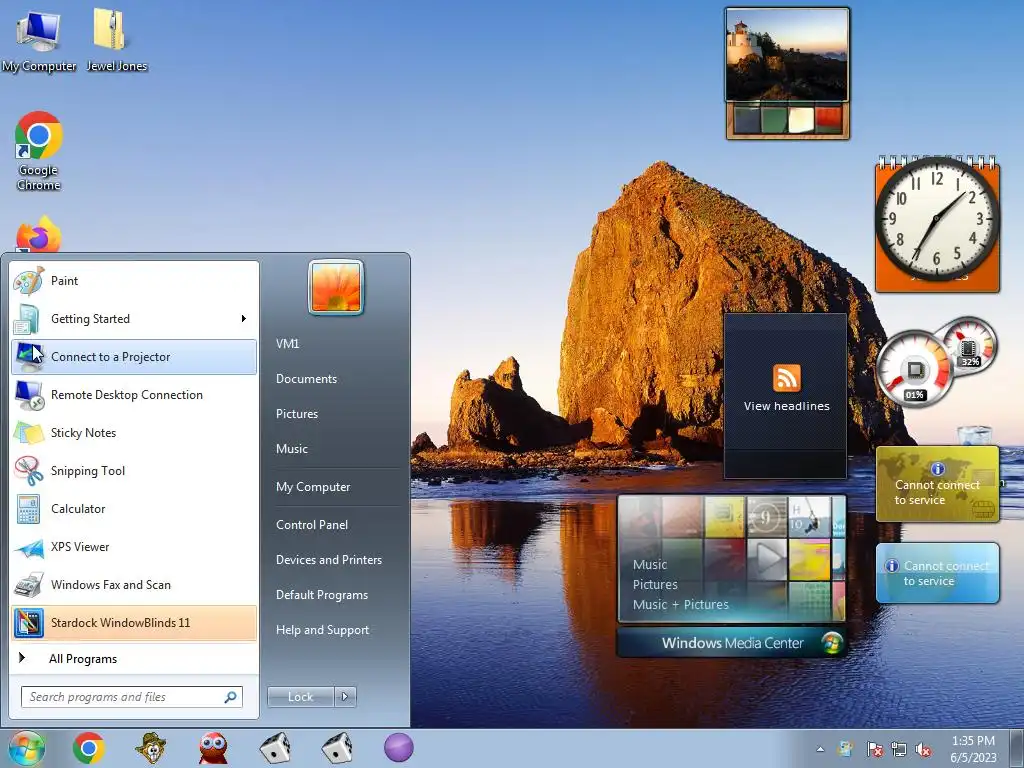Image resolution: width=1024 pixels, height=768 pixels.
Task: Open the Action Center flag icon
Action: click(874, 749)
